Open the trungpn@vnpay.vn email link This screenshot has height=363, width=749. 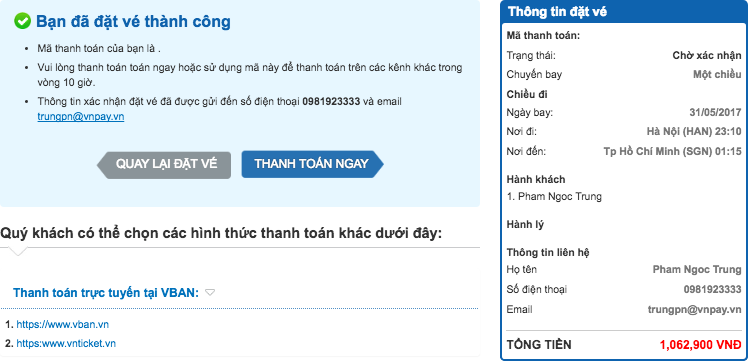(81, 116)
